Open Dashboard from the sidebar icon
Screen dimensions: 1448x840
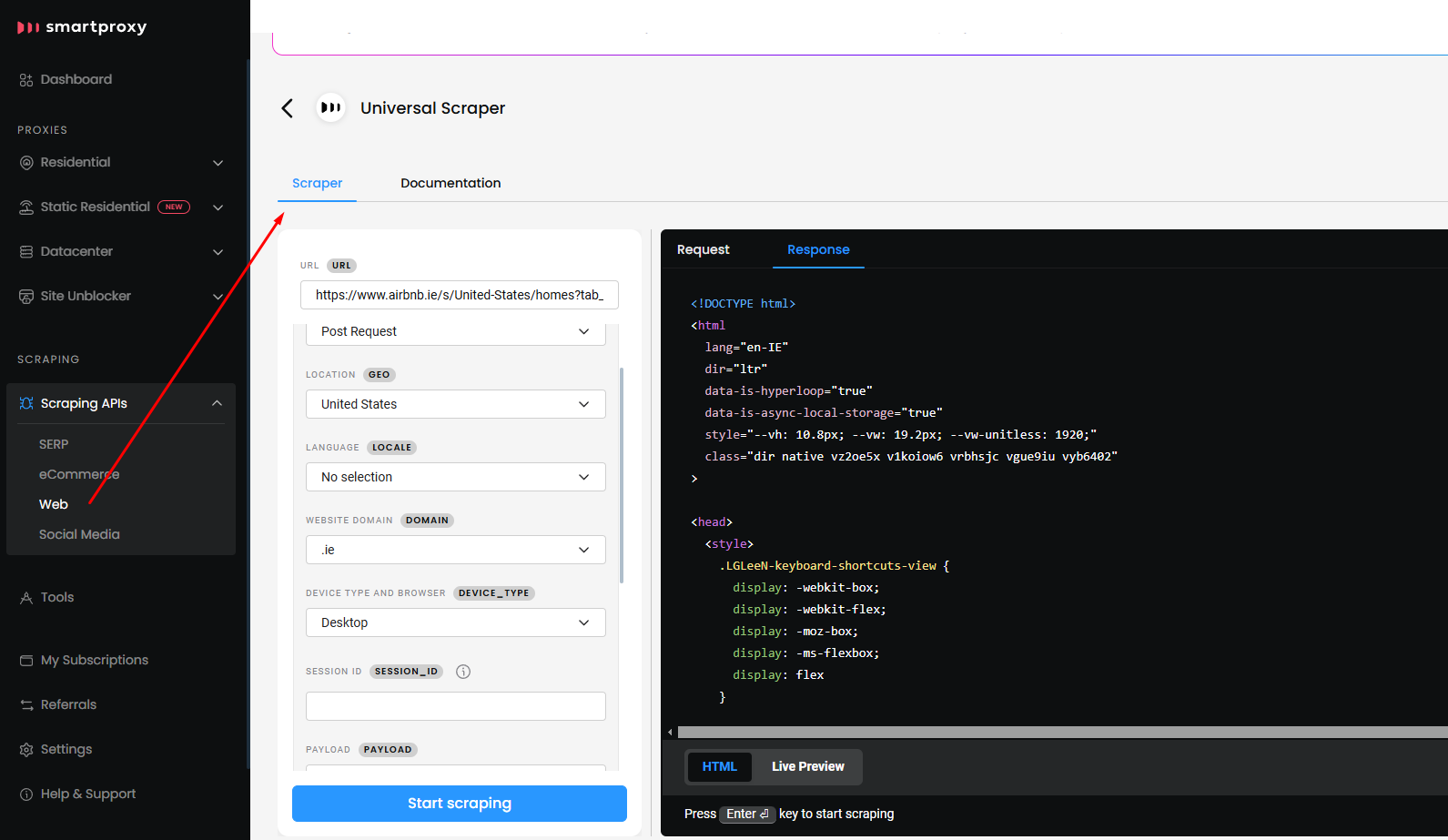coord(26,80)
